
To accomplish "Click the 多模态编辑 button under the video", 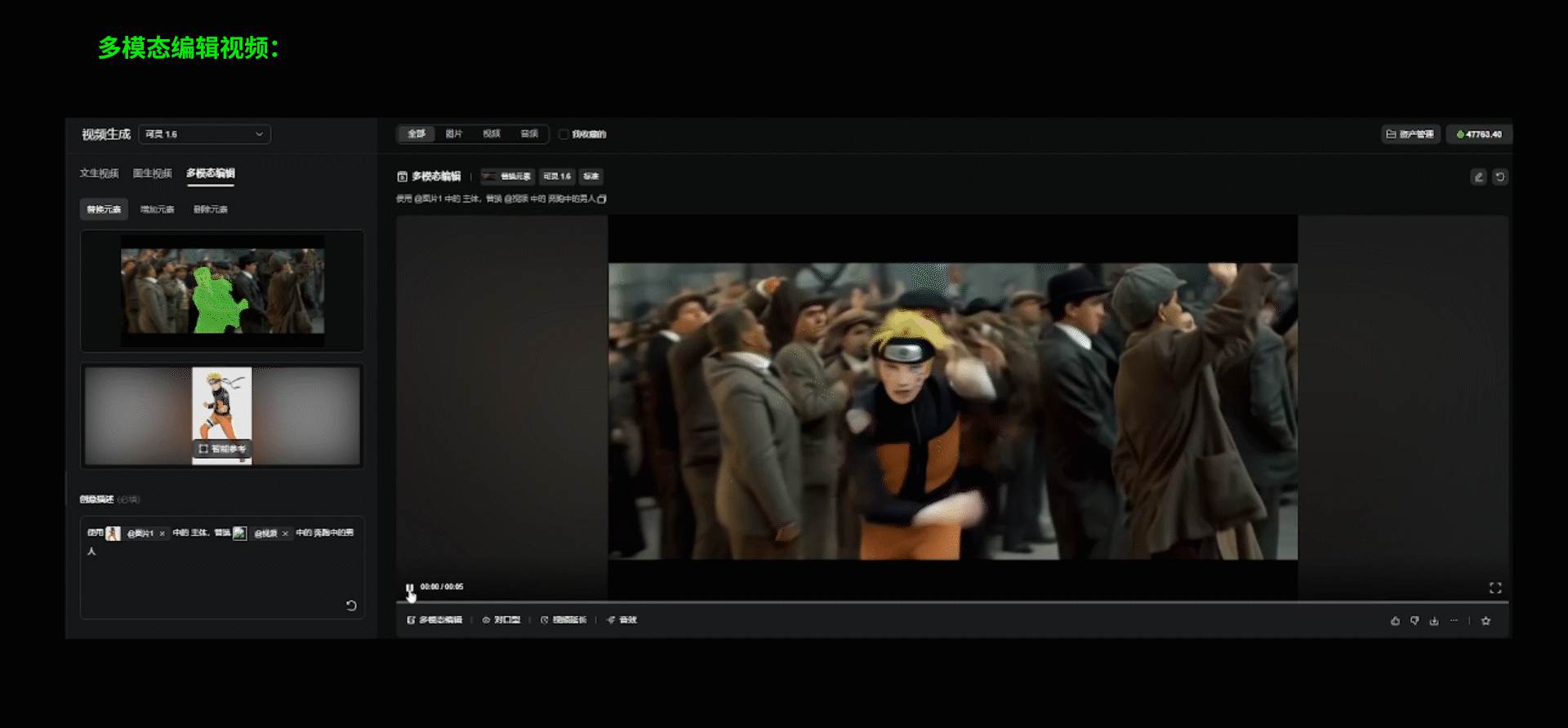I will [434, 620].
